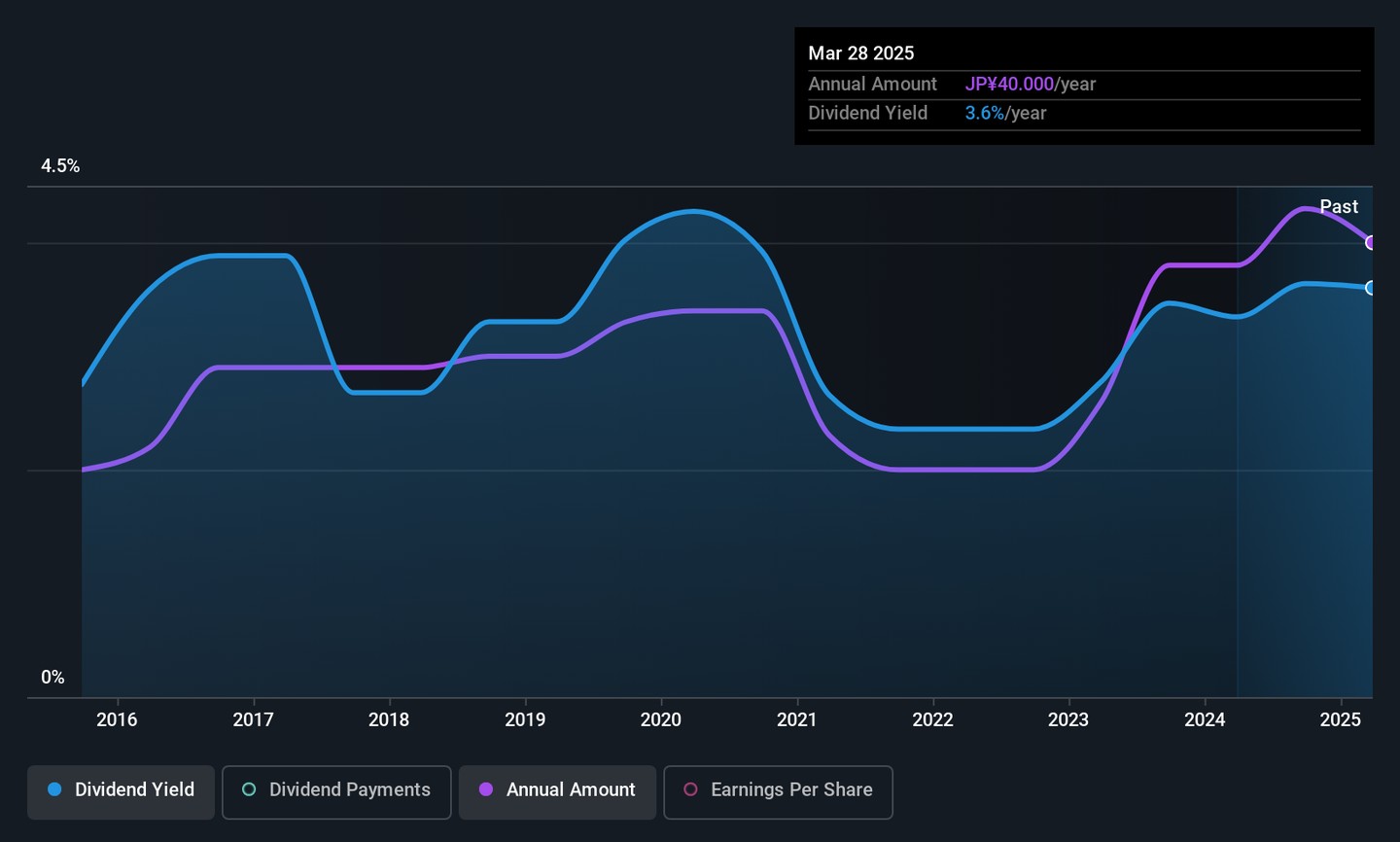1400x842 pixels.
Task: Click the 0% y-axis label
Action: coord(52,678)
